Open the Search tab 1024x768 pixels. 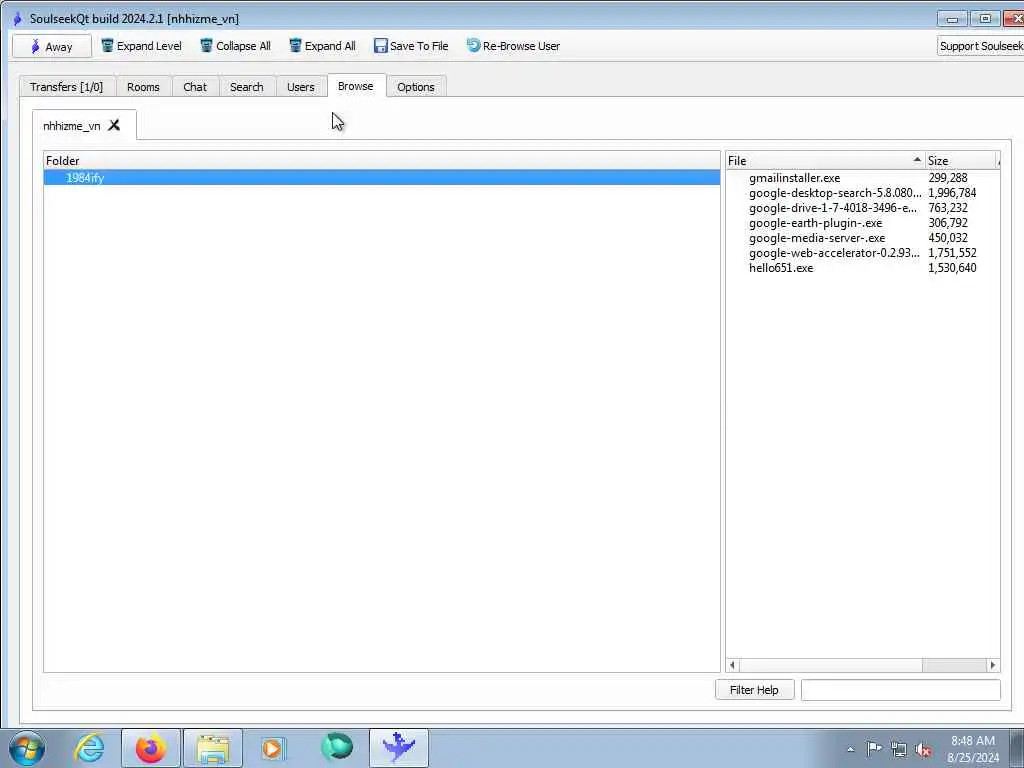[246, 87]
